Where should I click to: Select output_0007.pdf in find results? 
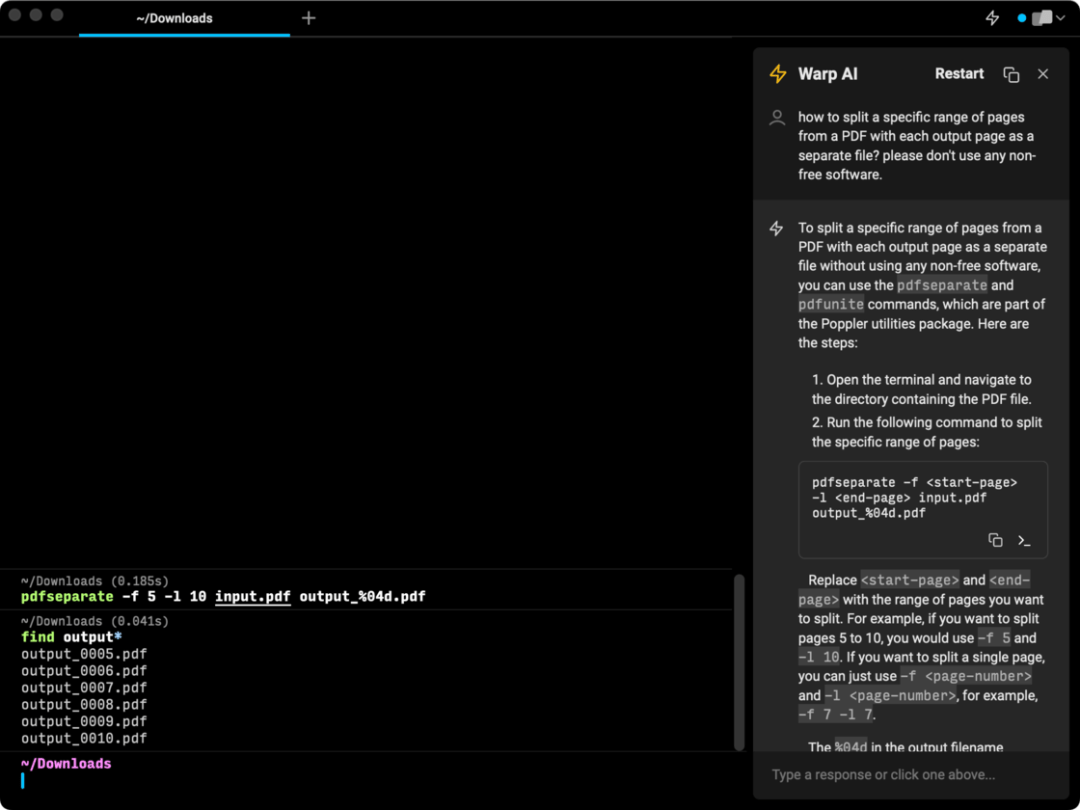[84, 688]
